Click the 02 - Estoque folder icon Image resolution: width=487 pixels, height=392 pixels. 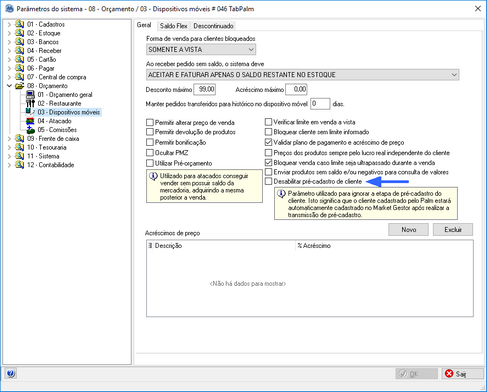point(20,33)
